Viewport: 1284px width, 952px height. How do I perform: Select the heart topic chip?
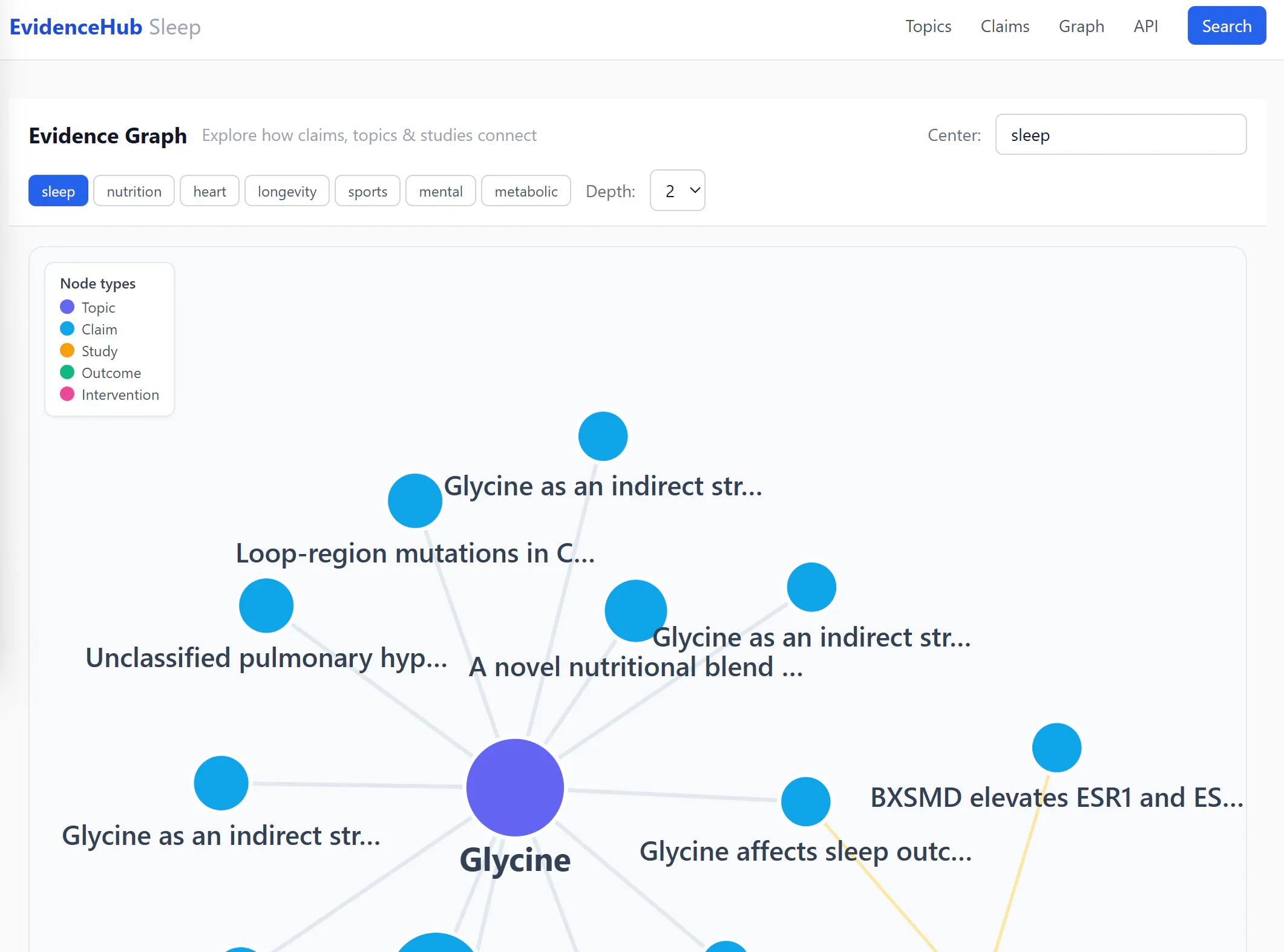[x=209, y=191]
